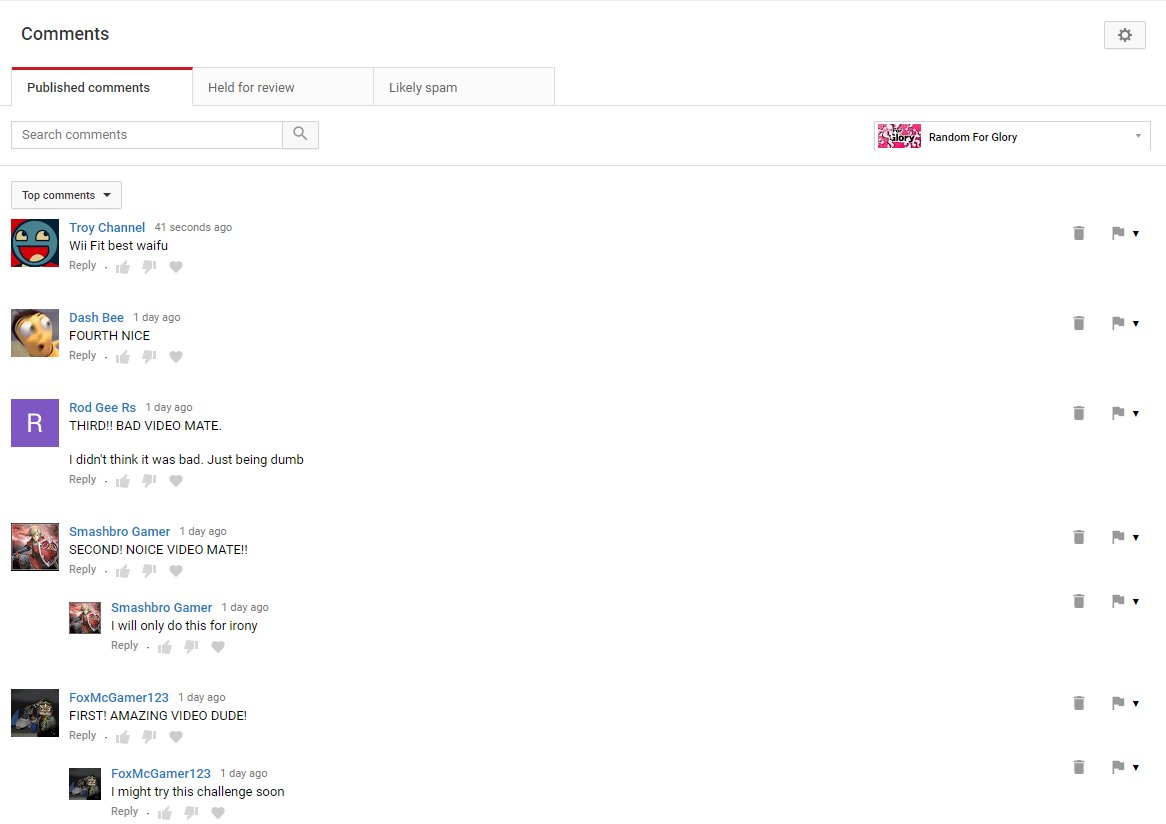Viewport: 1166px width, 824px height.
Task: Open the Random For Glory channel dropdown
Action: [x=1012, y=136]
